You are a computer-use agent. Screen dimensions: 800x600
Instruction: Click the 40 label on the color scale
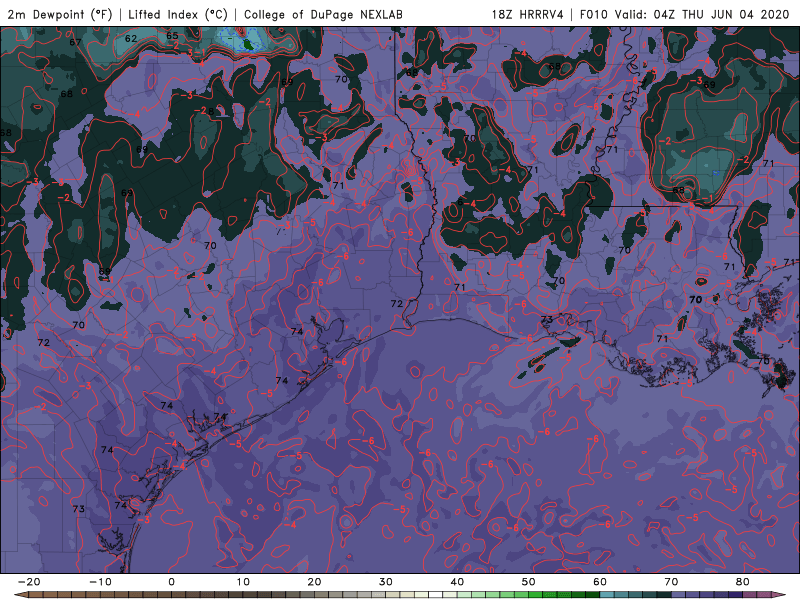tap(457, 582)
